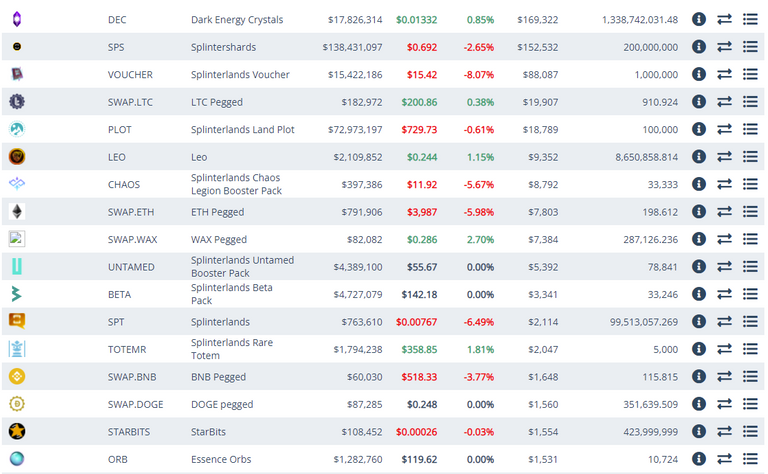Viewport: 768px width, 474px height.
Task: Open list icon for ORB row
Action: point(750,459)
